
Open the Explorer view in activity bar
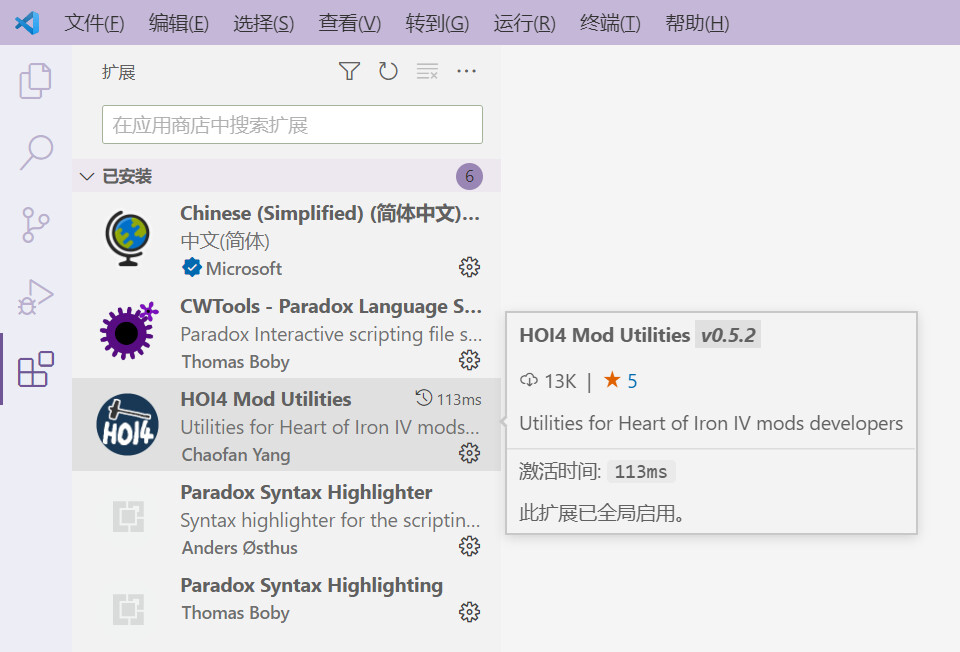point(36,81)
